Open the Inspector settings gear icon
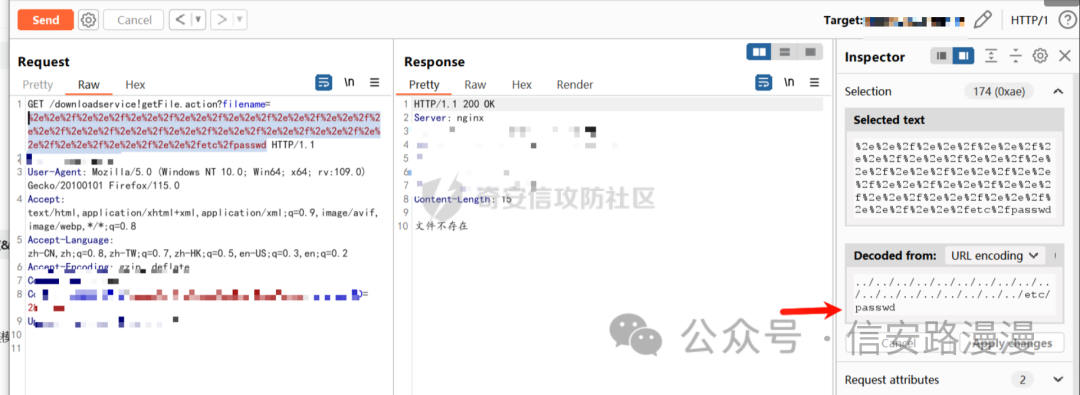 click(1041, 56)
